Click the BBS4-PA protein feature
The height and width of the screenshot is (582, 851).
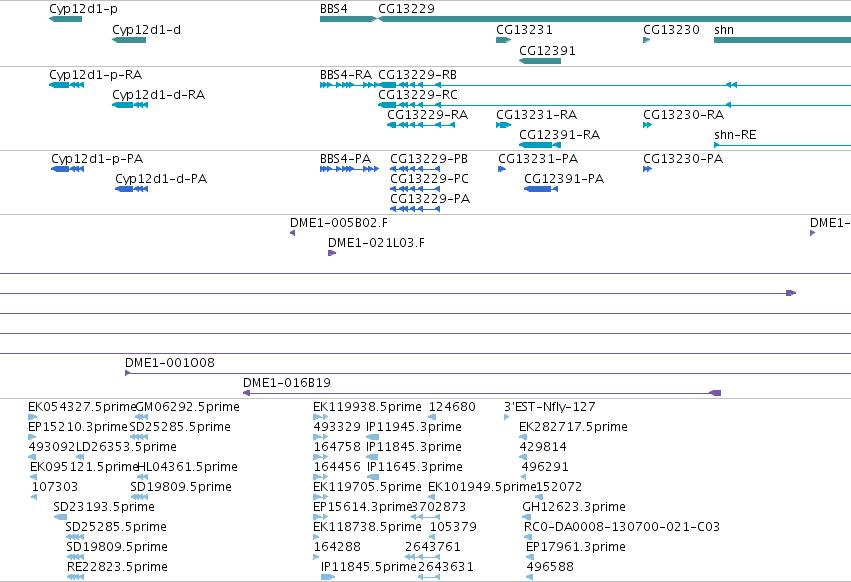(349, 169)
